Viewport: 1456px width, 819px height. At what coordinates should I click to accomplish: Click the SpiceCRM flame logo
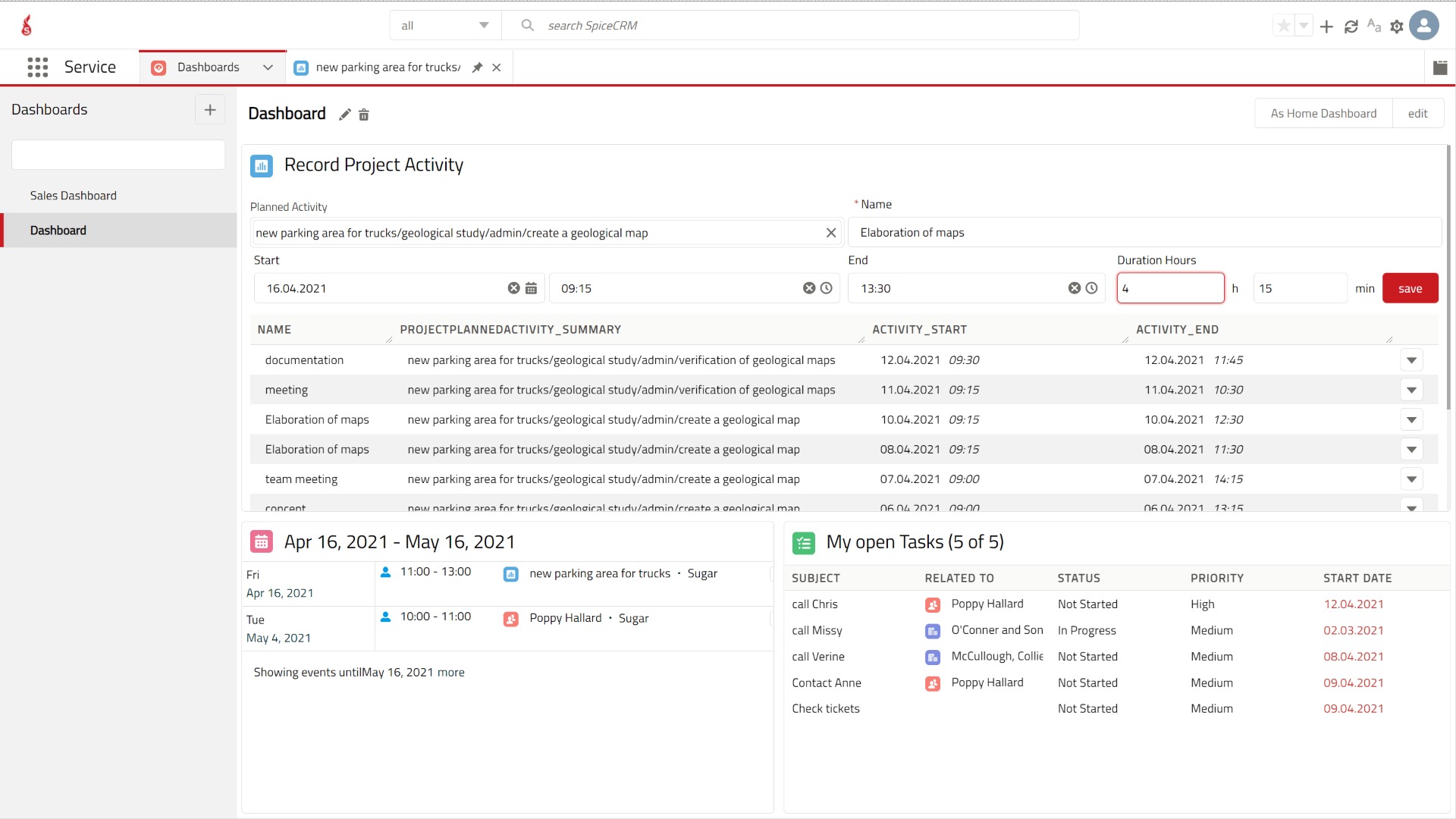coord(27,26)
